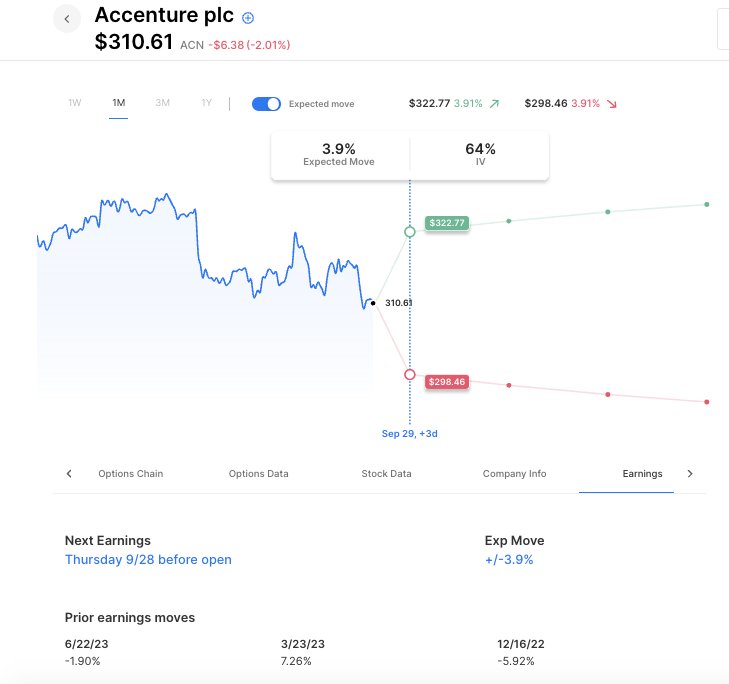Add Accenture to watchlist with plus icon
Screen dimensions: 729x684
click(249, 18)
